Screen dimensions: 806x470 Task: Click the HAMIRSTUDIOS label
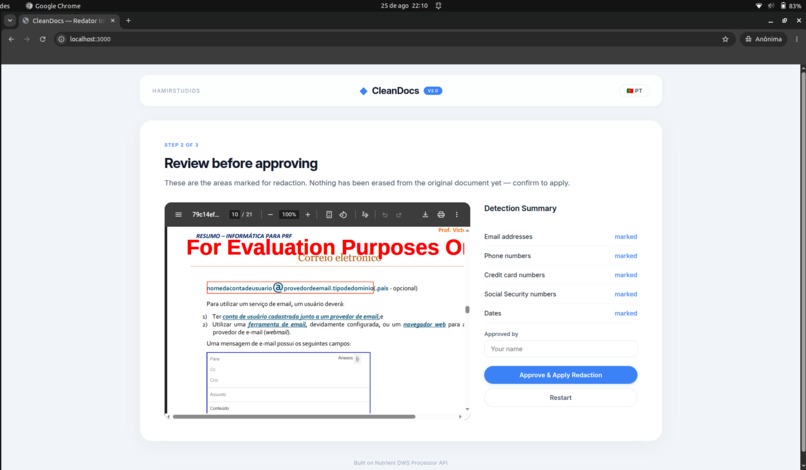(x=176, y=91)
